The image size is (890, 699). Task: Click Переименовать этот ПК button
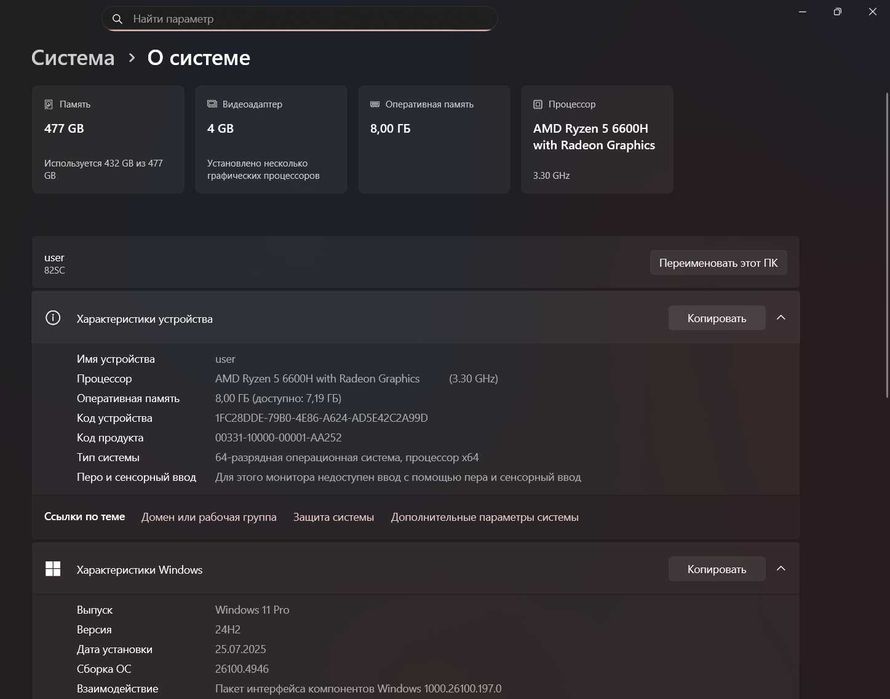[719, 263]
